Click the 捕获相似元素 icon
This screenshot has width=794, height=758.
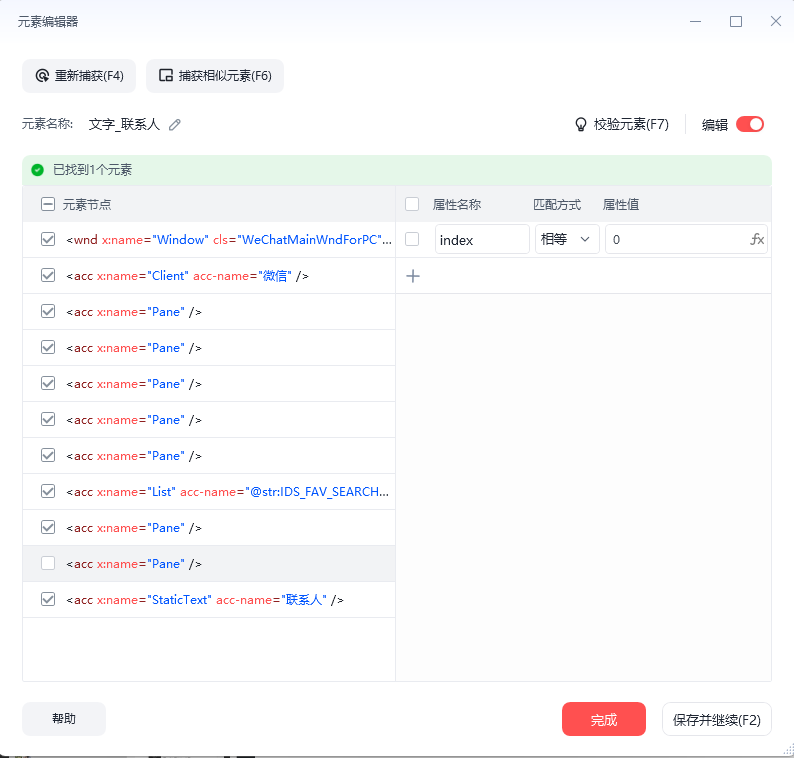(x=166, y=76)
